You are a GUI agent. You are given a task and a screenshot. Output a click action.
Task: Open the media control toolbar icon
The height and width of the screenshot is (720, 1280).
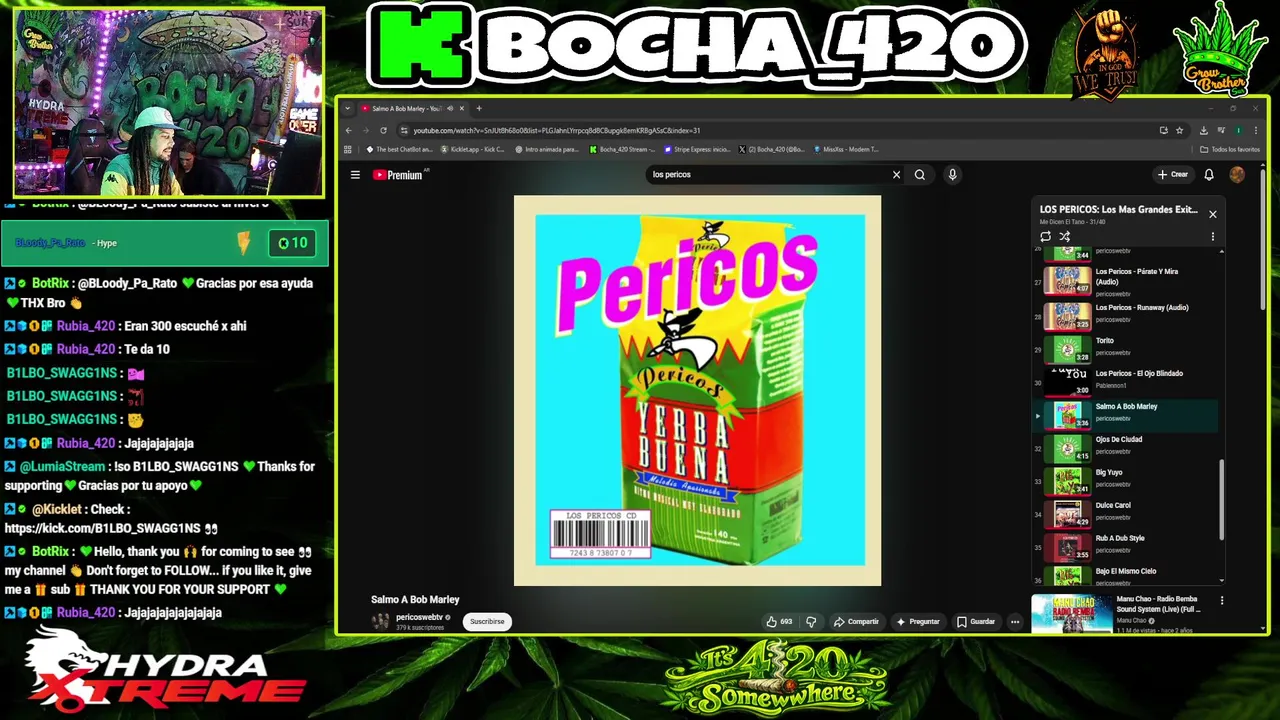(x=1221, y=130)
